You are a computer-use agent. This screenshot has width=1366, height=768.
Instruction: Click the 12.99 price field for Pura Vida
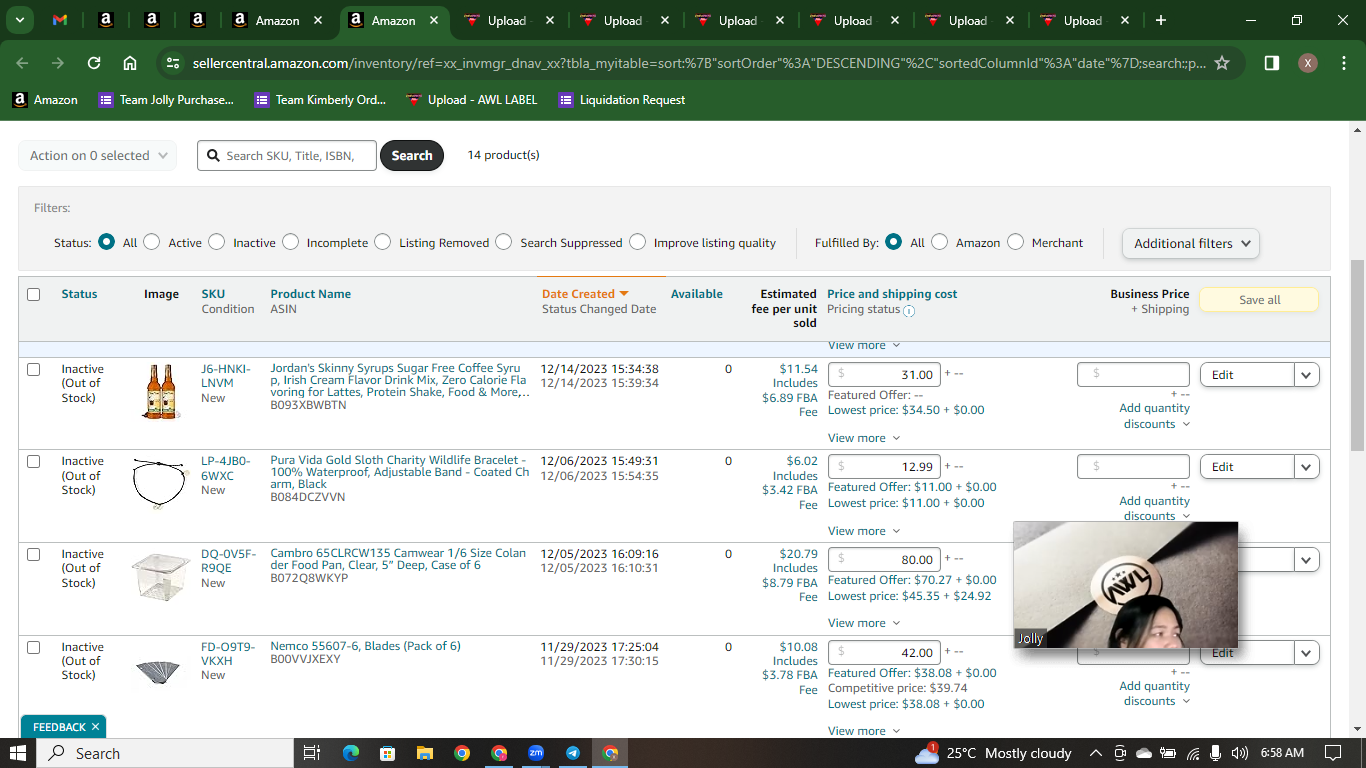coord(883,467)
